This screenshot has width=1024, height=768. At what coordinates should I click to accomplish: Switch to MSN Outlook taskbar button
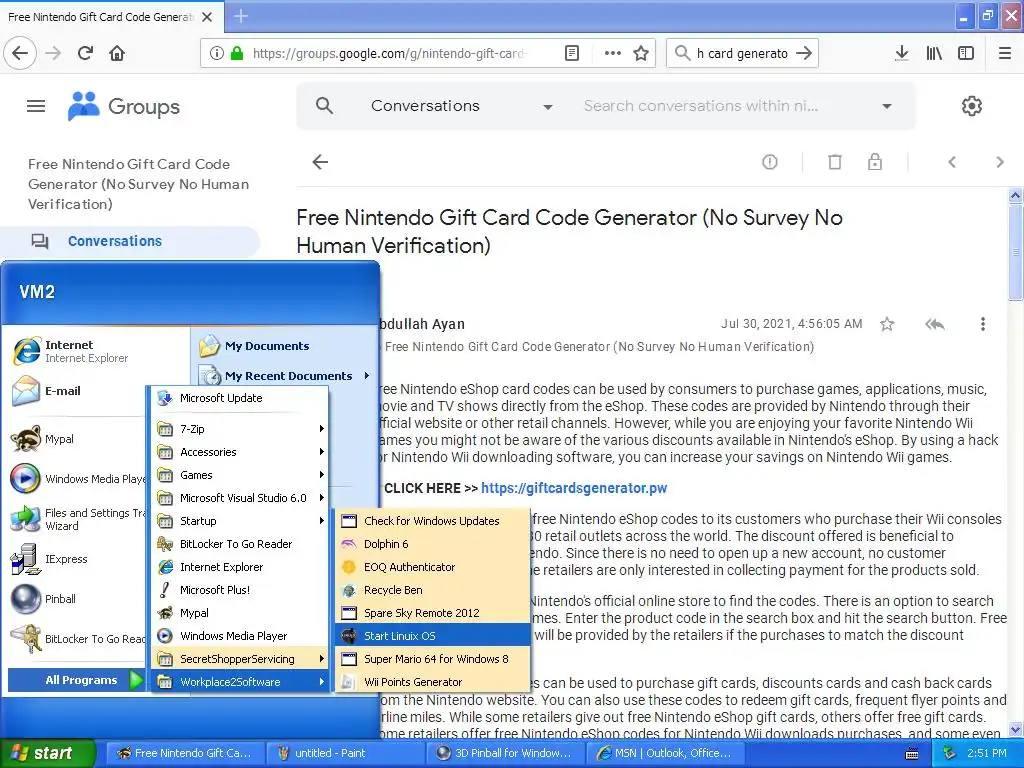[x=665, y=753]
